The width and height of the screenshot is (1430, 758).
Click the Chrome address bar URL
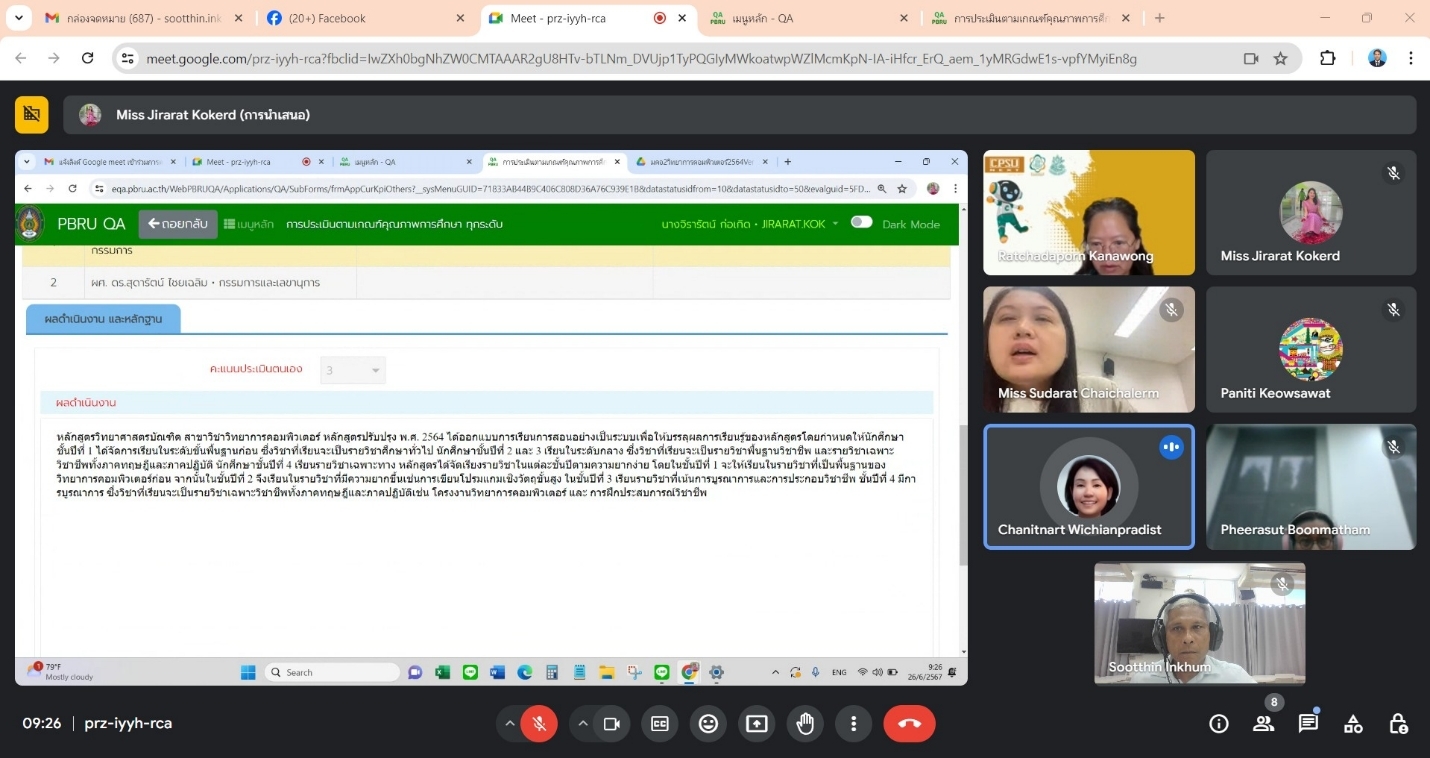(x=640, y=59)
